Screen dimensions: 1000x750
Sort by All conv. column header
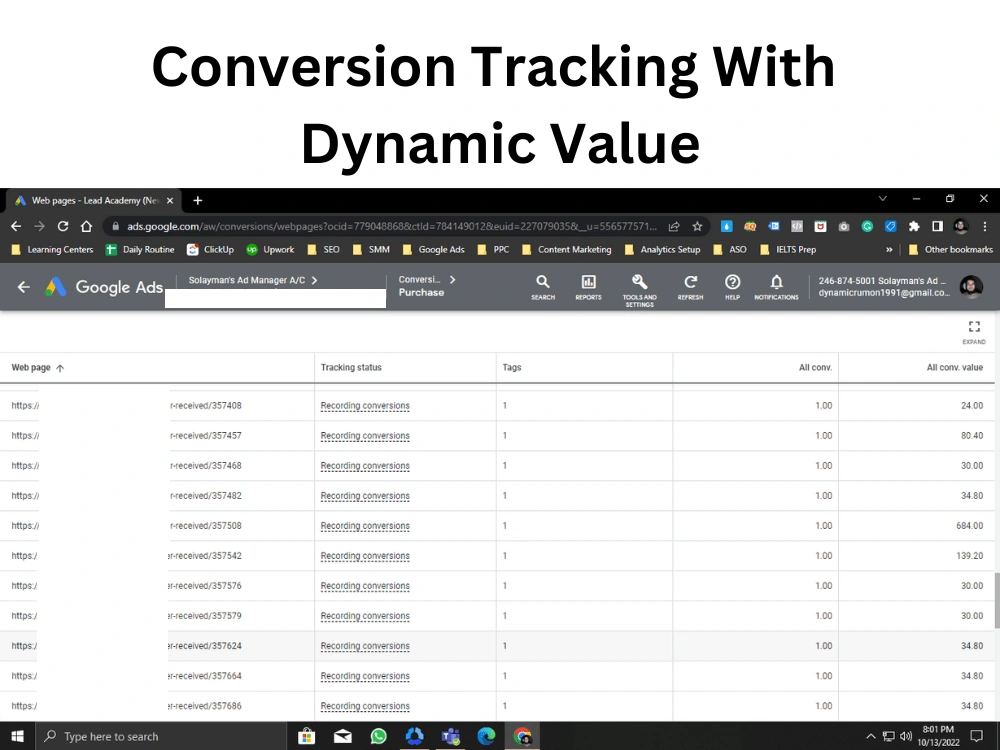coord(815,367)
